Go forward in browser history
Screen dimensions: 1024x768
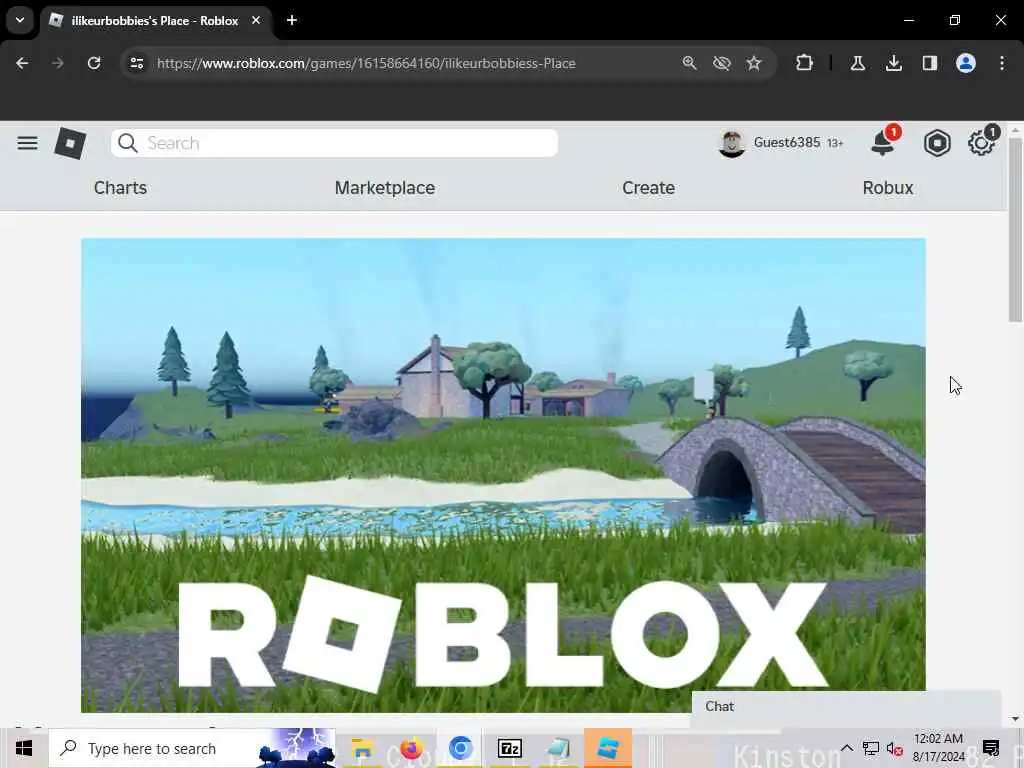(58, 63)
